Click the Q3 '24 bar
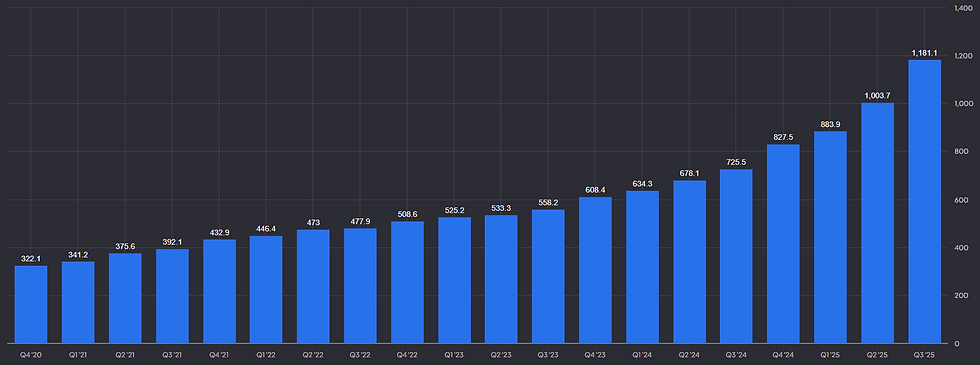 736,256
